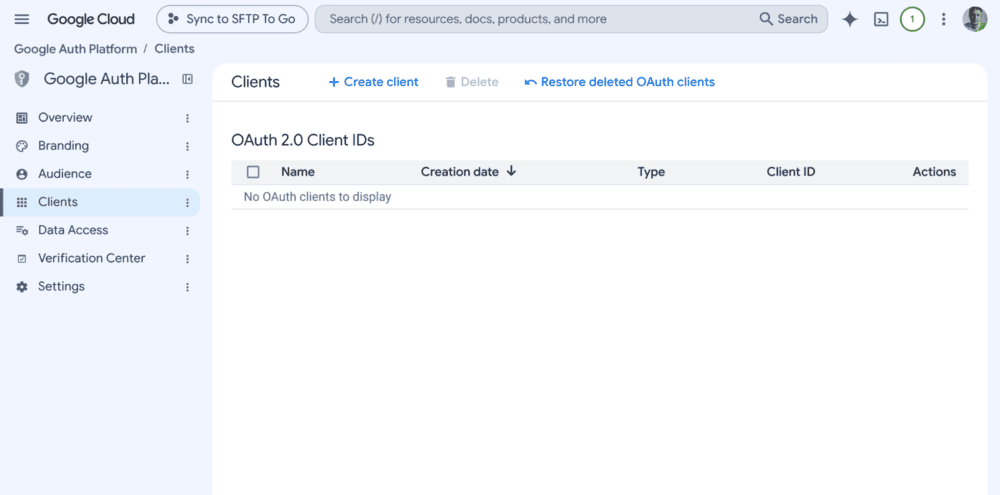Click the Audience person icon
The width and height of the screenshot is (1000, 495).
click(x=22, y=174)
